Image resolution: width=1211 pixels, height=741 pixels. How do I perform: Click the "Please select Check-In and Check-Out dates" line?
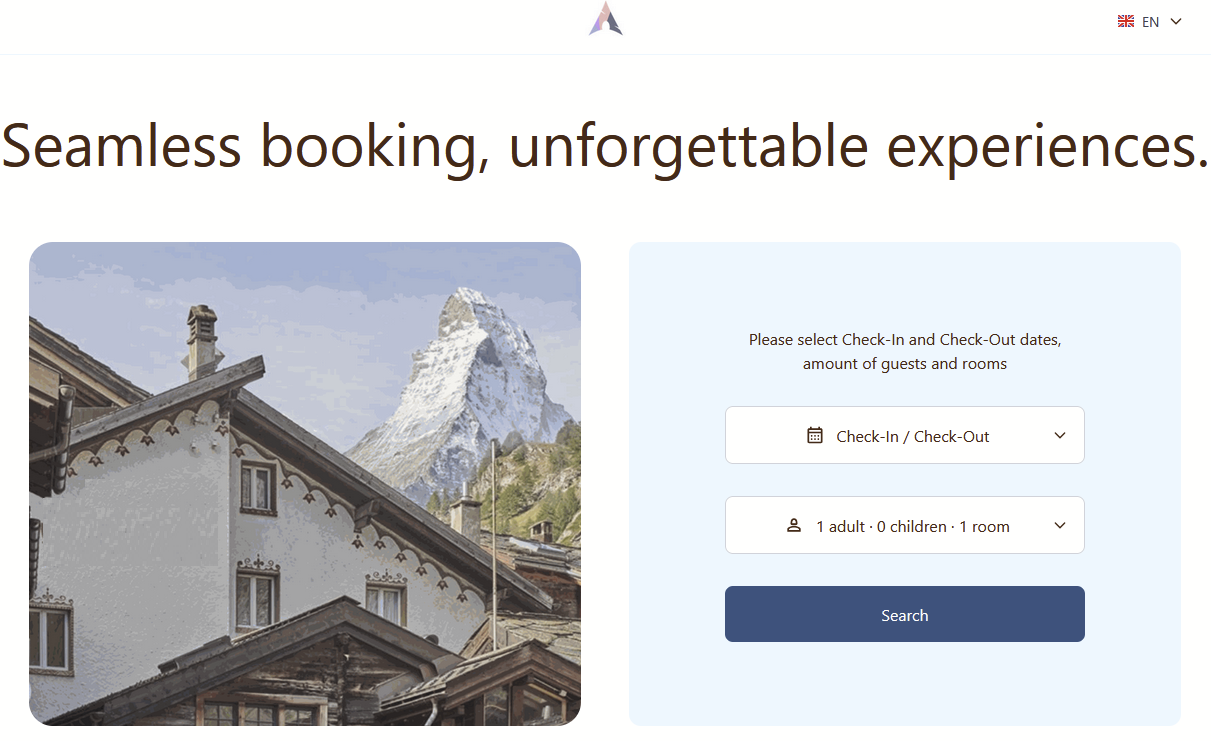click(x=905, y=340)
